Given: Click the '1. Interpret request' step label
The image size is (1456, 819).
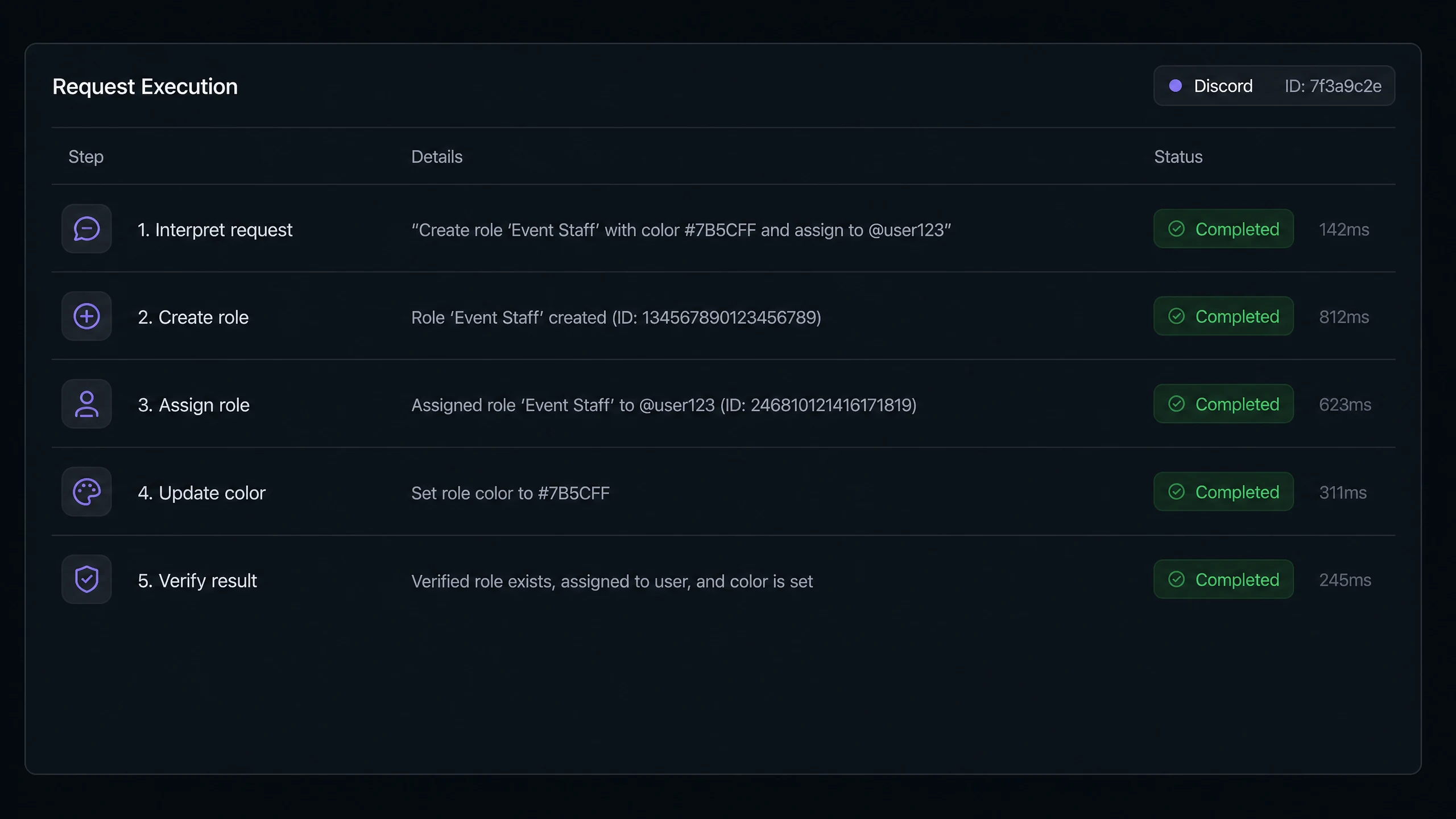Looking at the screenshot, I should [215, 230].
